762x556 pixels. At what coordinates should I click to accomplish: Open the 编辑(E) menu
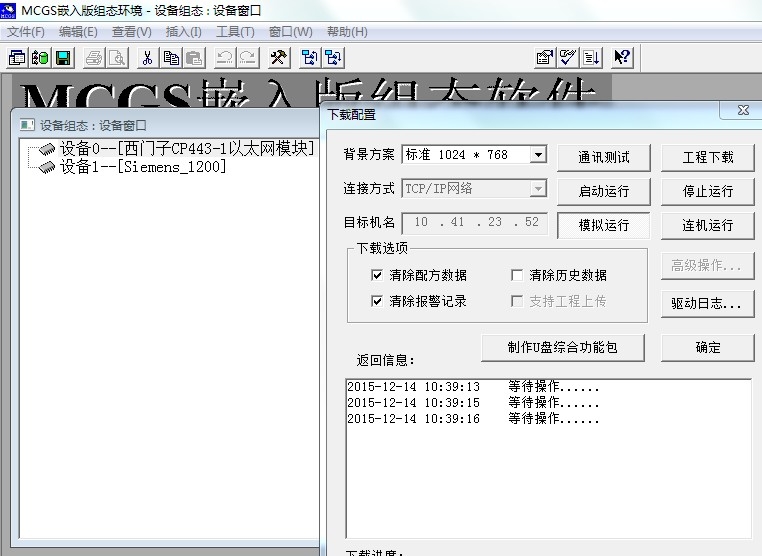point(78,32)
